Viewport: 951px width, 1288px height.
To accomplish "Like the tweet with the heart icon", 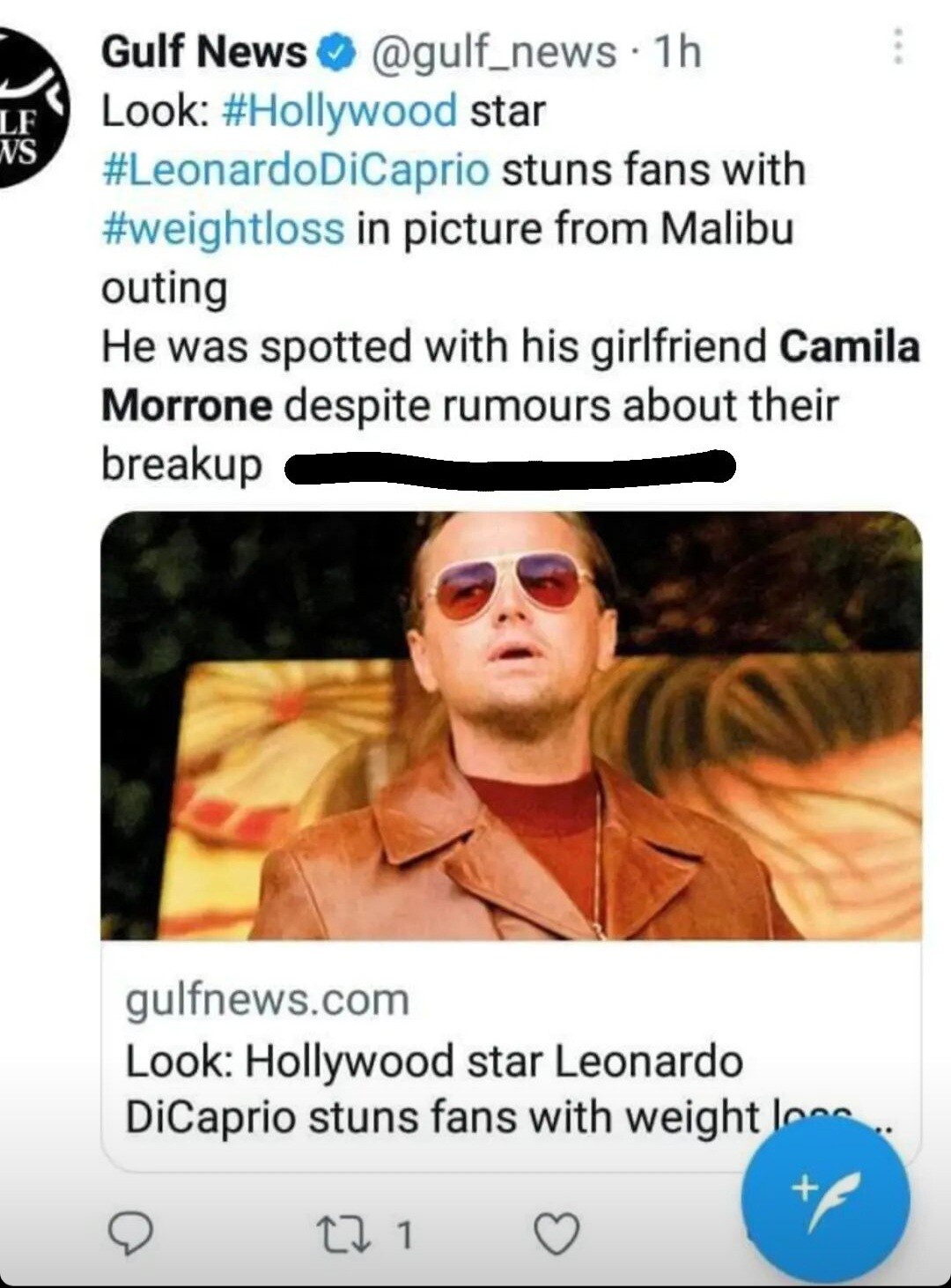I will 557,1233.
